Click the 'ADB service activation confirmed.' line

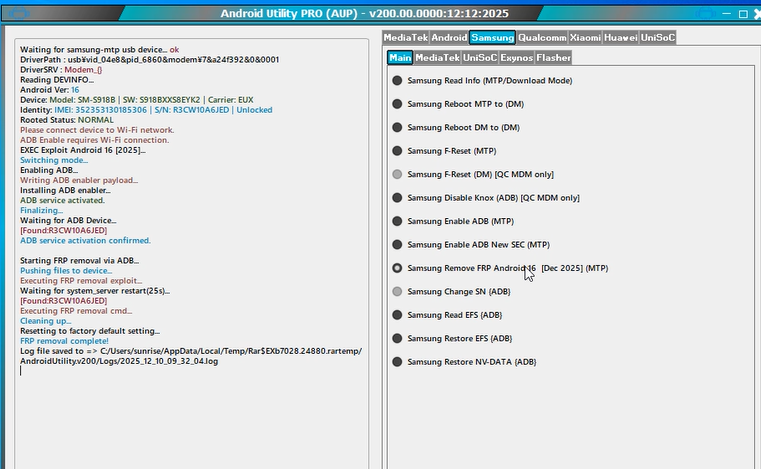[x=85, y=240]
